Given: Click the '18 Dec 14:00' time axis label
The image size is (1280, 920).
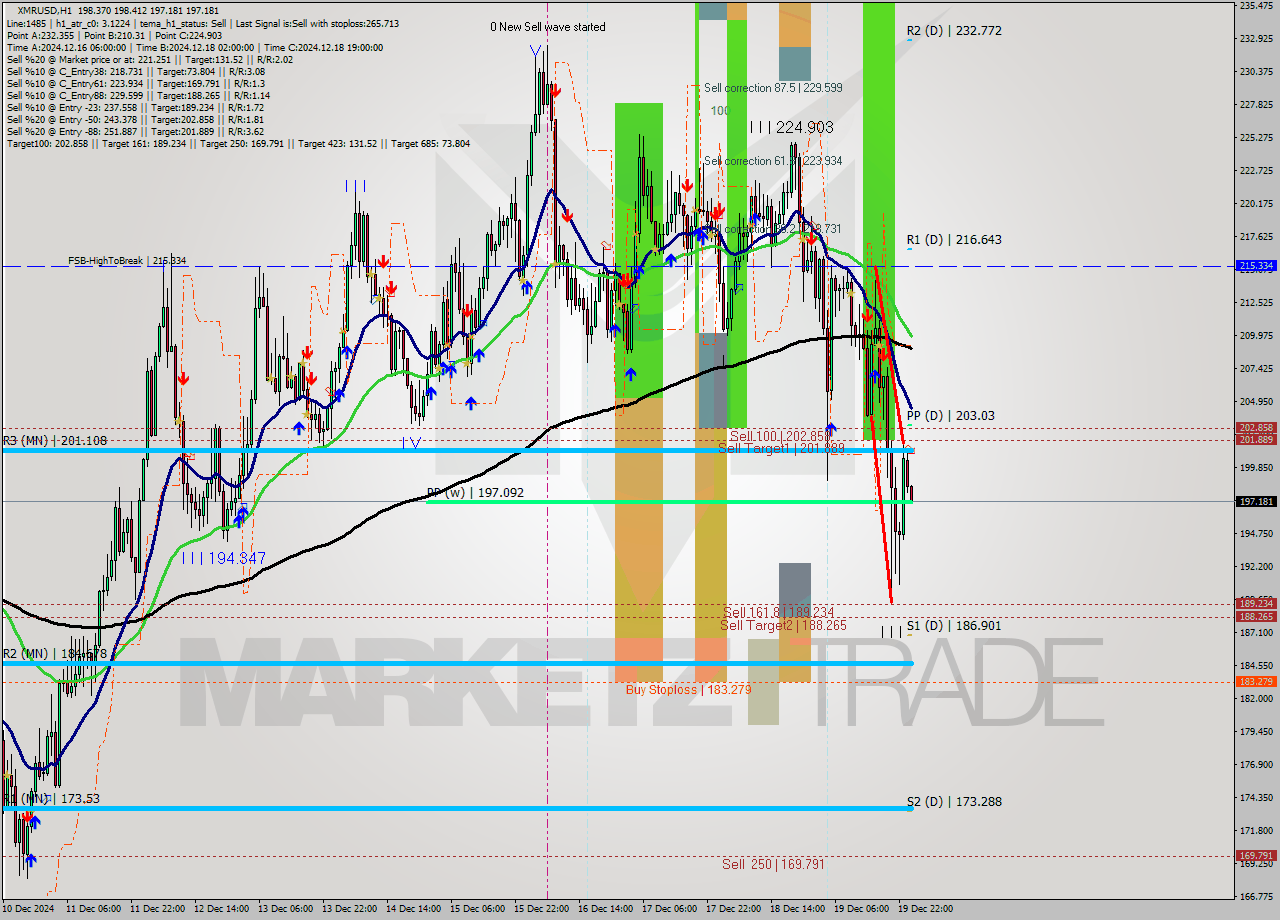Looking at the screenshot, I should pyautogui.click(x=798, y=909).
